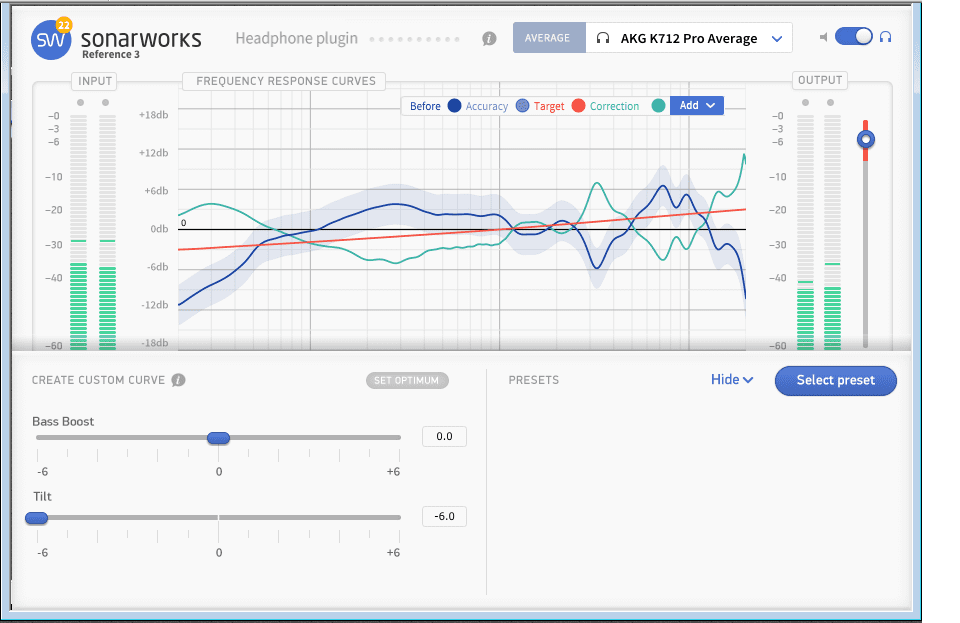Click the row of dots after Headphone plugin
This screenshot has width=960, height=623.
[414, 39]
